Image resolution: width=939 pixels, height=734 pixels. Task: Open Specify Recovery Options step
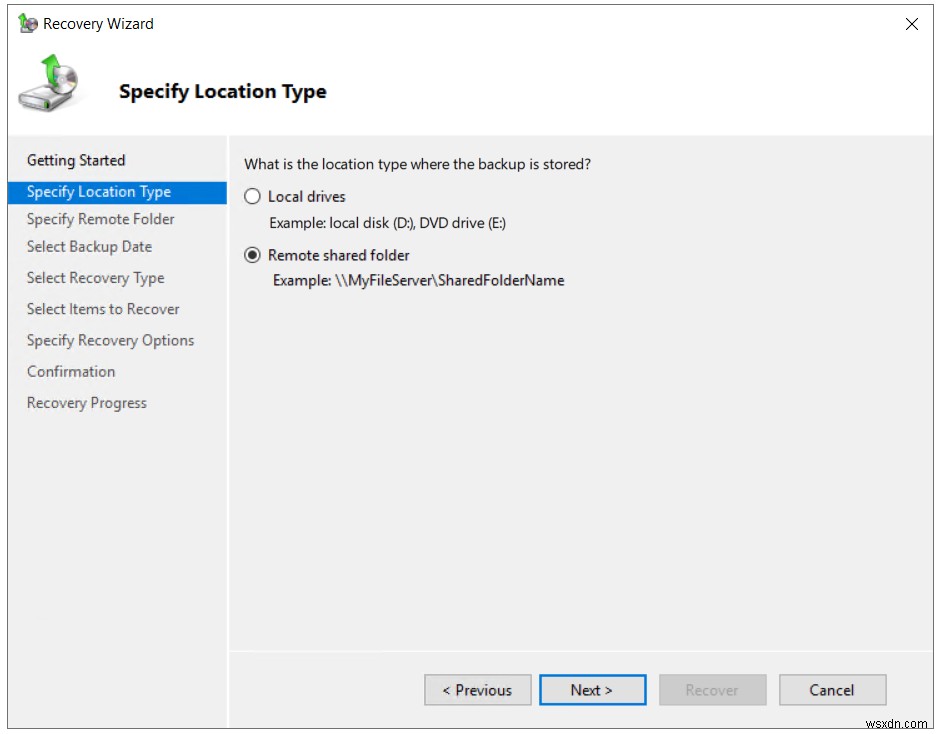coord(110,340)
